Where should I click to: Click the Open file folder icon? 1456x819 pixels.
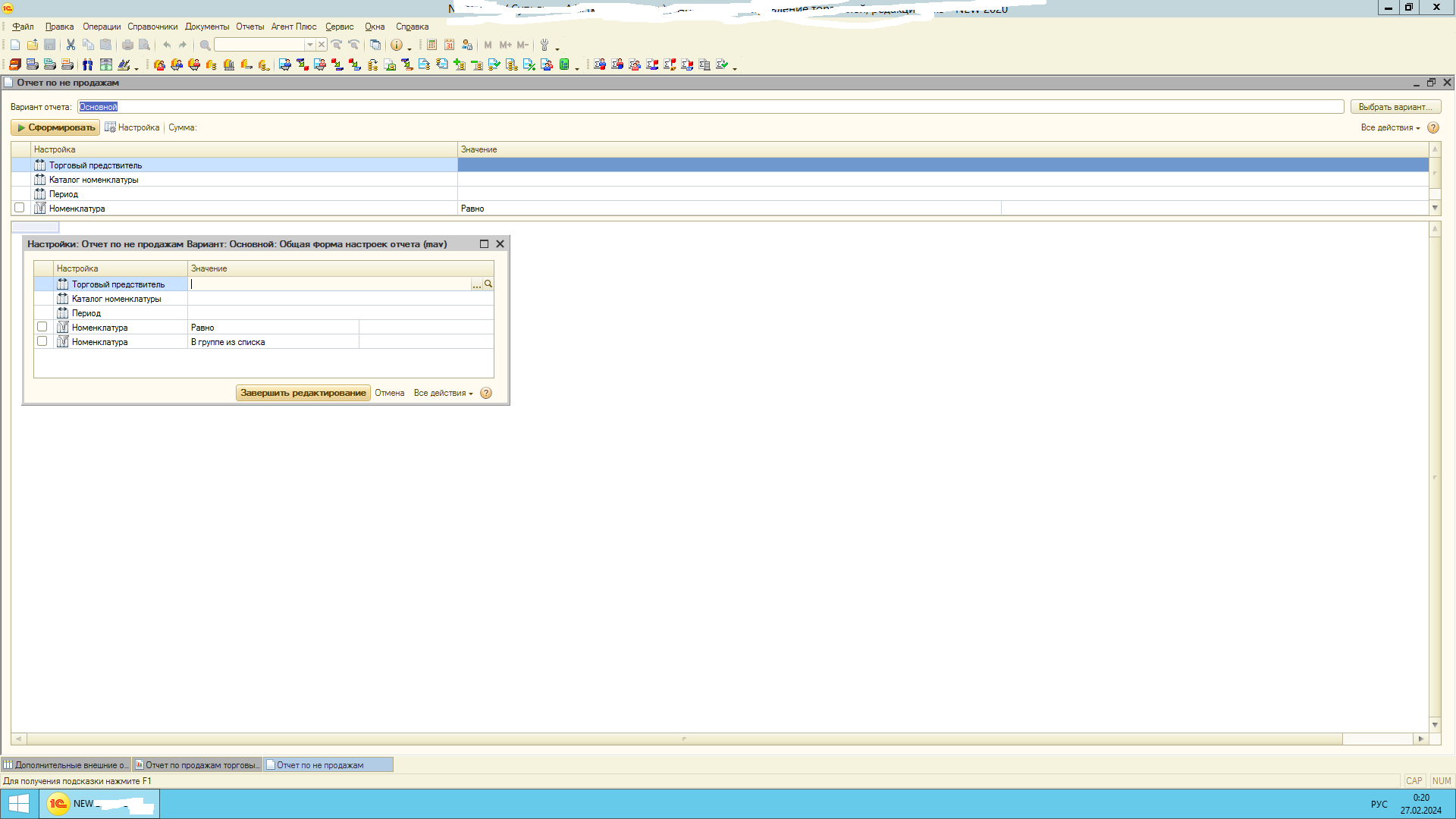point(33,45)
